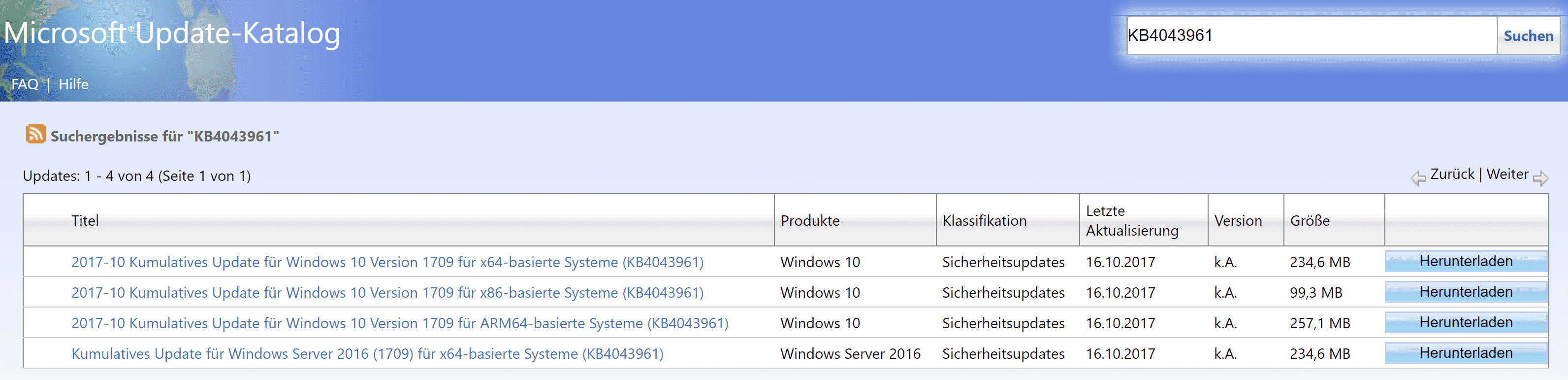Open the Hilfe link
Viewport: 1568px width, 380px height.
(x=73, y=84)
